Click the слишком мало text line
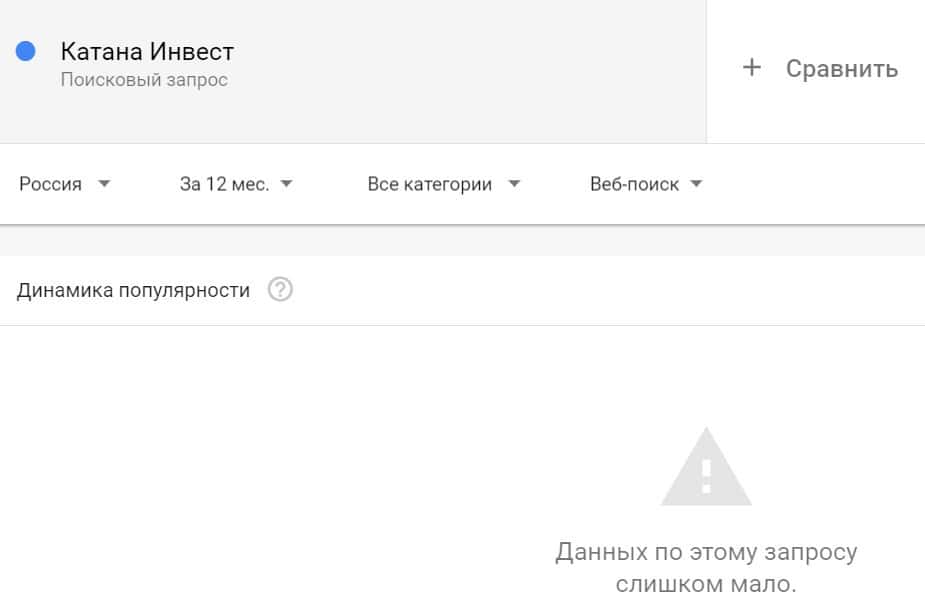925x603 pixels. (x=706, y=584)
